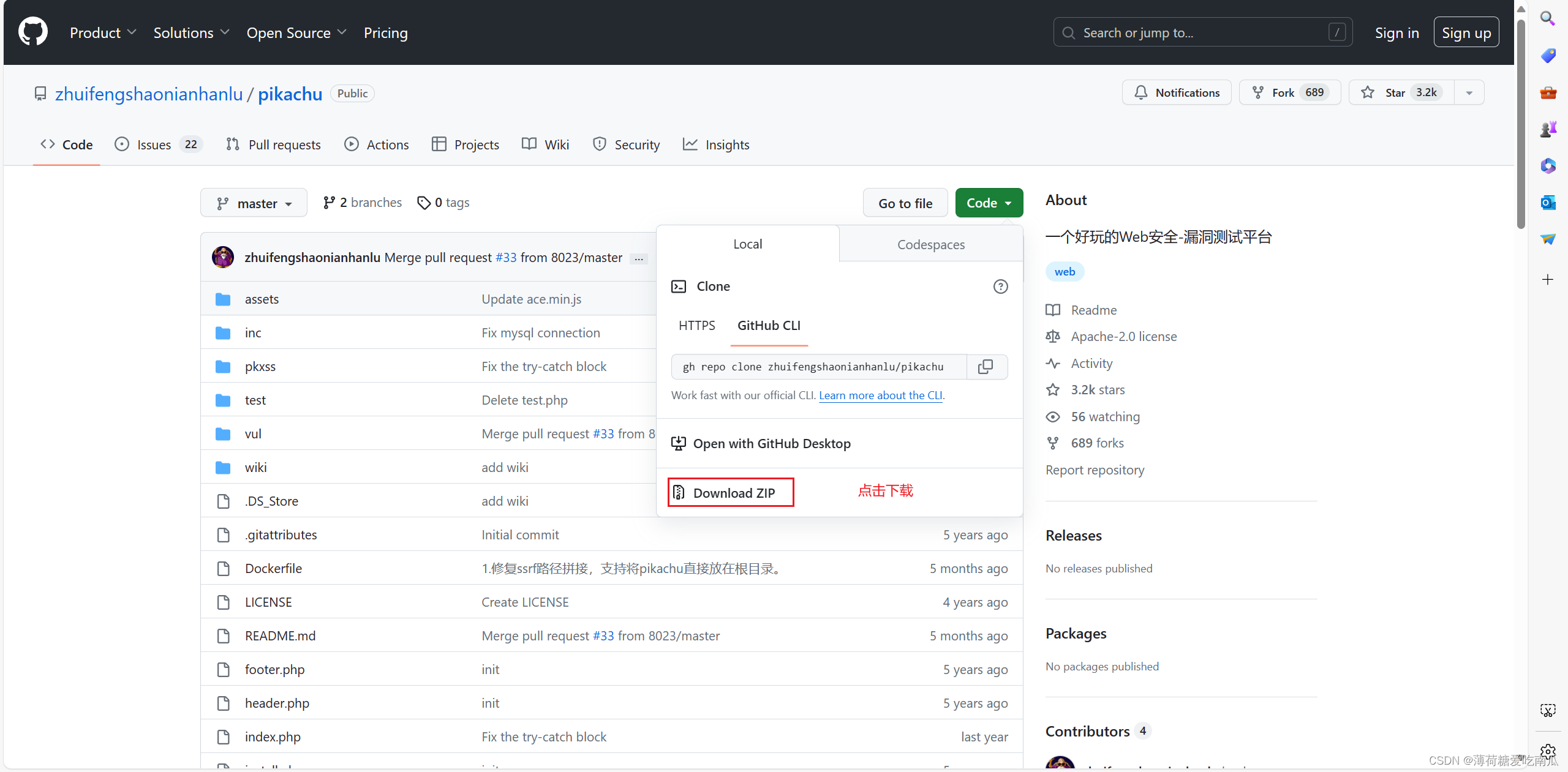Open the star lists dropdown arrow
Image resolution: width=1568 pixels, height=772 pixels.
coord(1469,93)
